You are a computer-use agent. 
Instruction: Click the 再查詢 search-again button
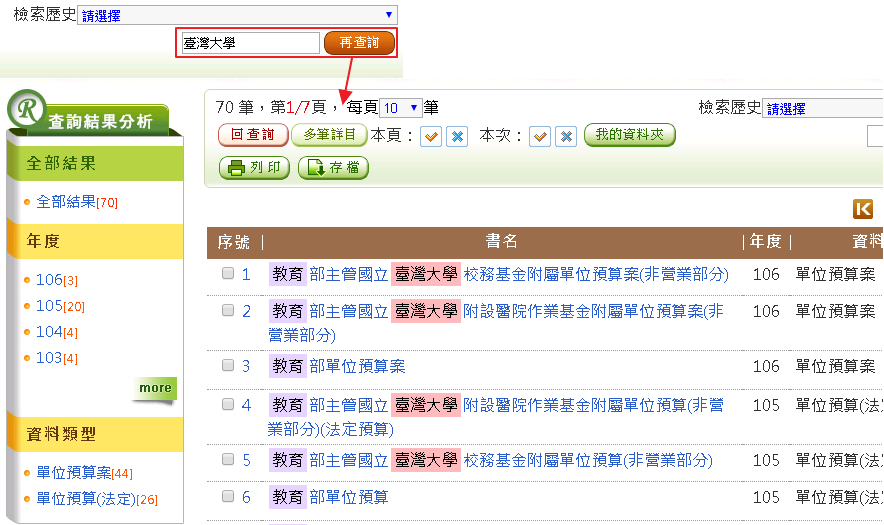click(359, 43)
